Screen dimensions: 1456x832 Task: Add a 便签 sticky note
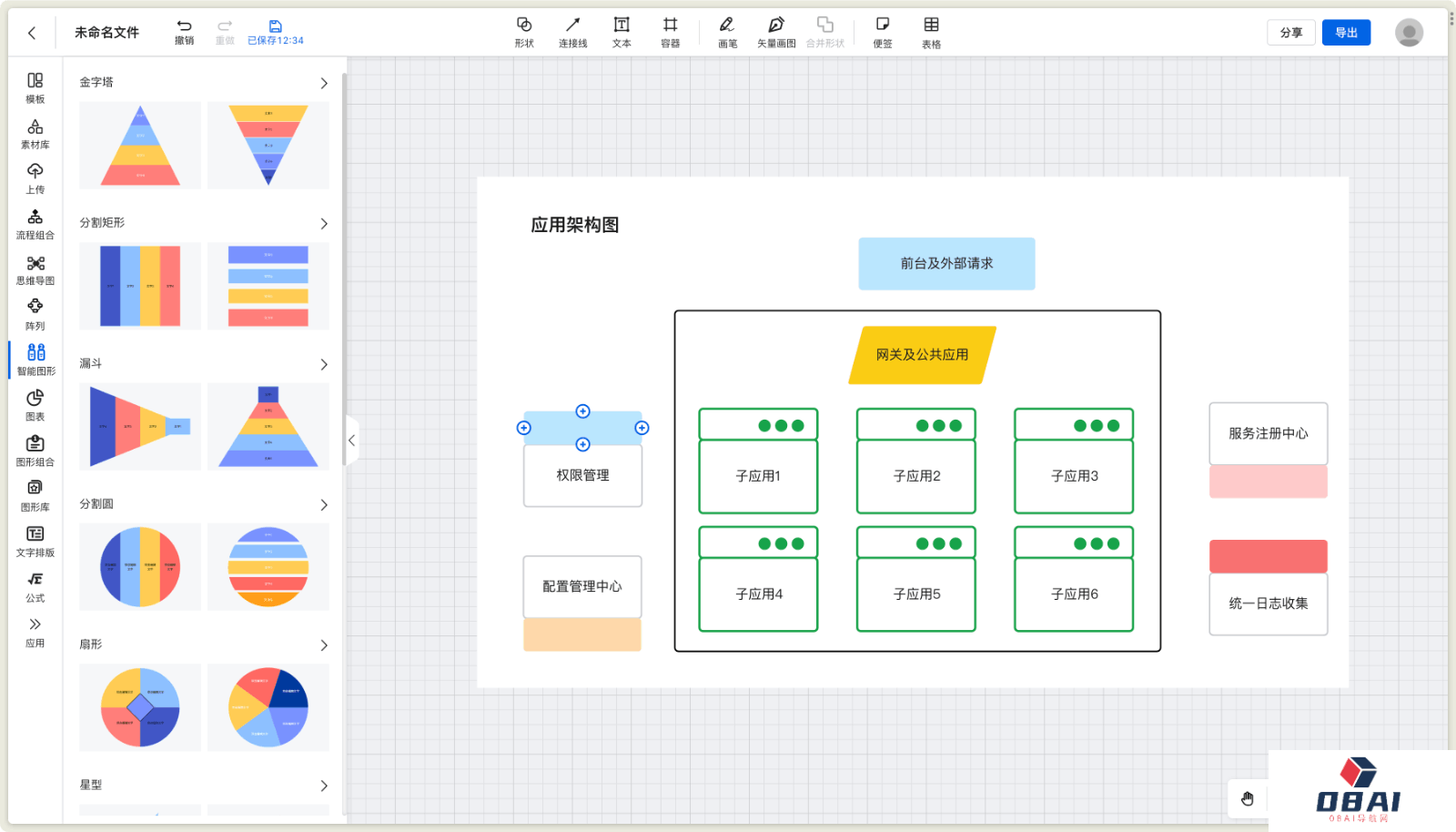coord(882,31)
